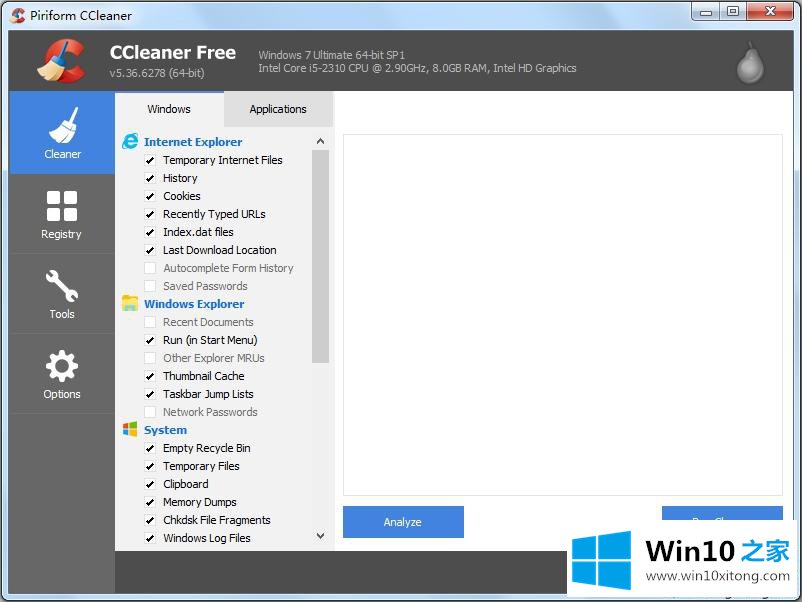Select the System group header
802x602 pixels.
click(x=165, y=430)
